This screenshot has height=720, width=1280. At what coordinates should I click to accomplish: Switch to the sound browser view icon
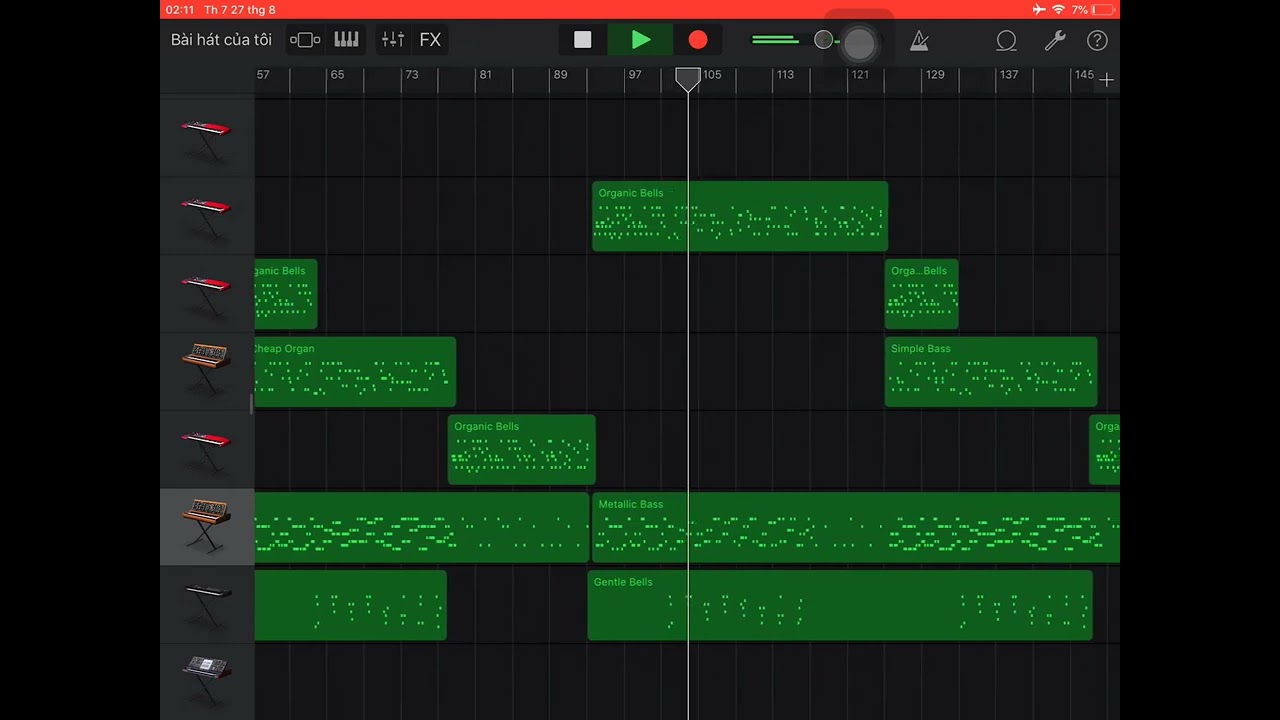pos(305,40)
